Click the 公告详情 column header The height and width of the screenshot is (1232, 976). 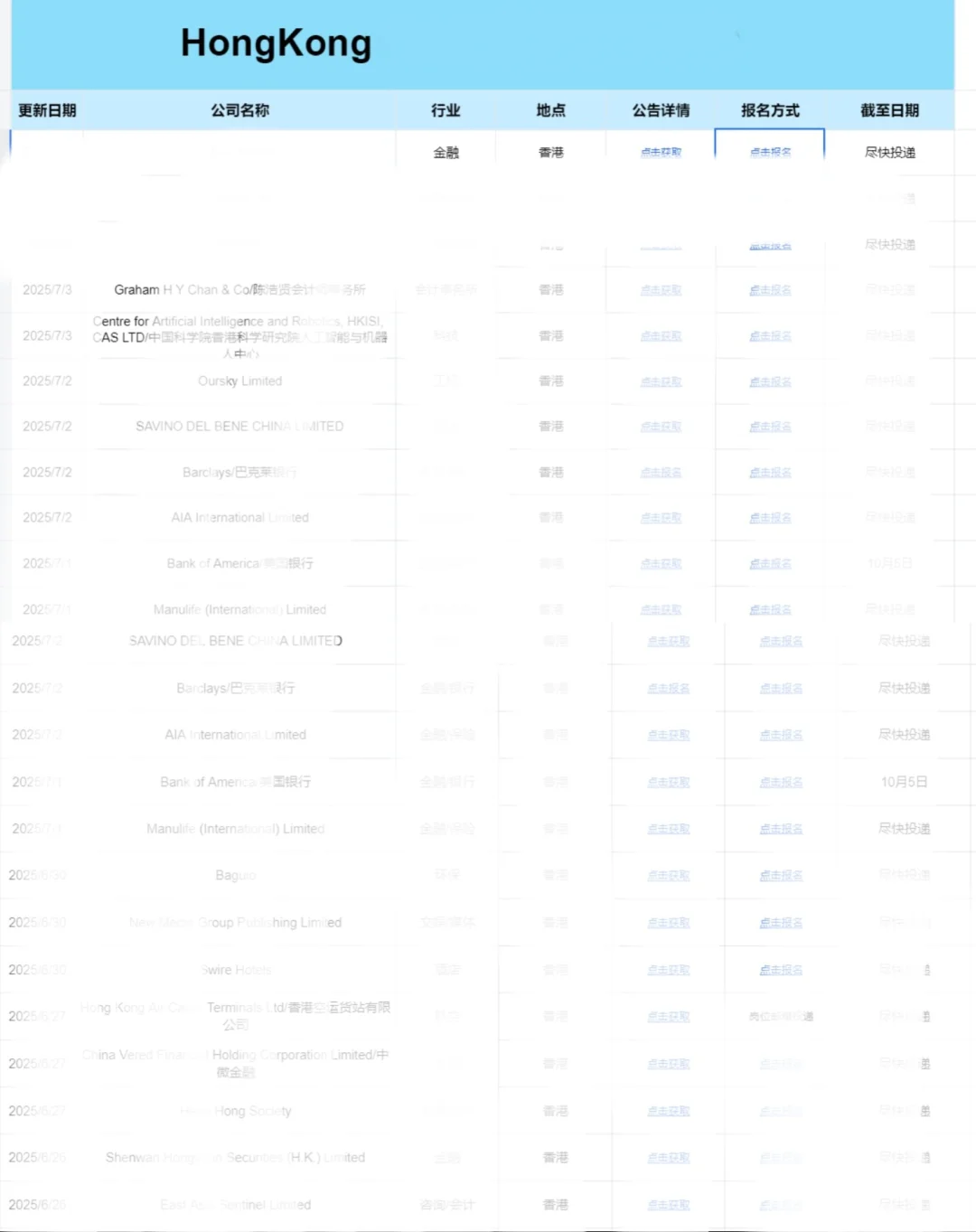pos(661,110)
